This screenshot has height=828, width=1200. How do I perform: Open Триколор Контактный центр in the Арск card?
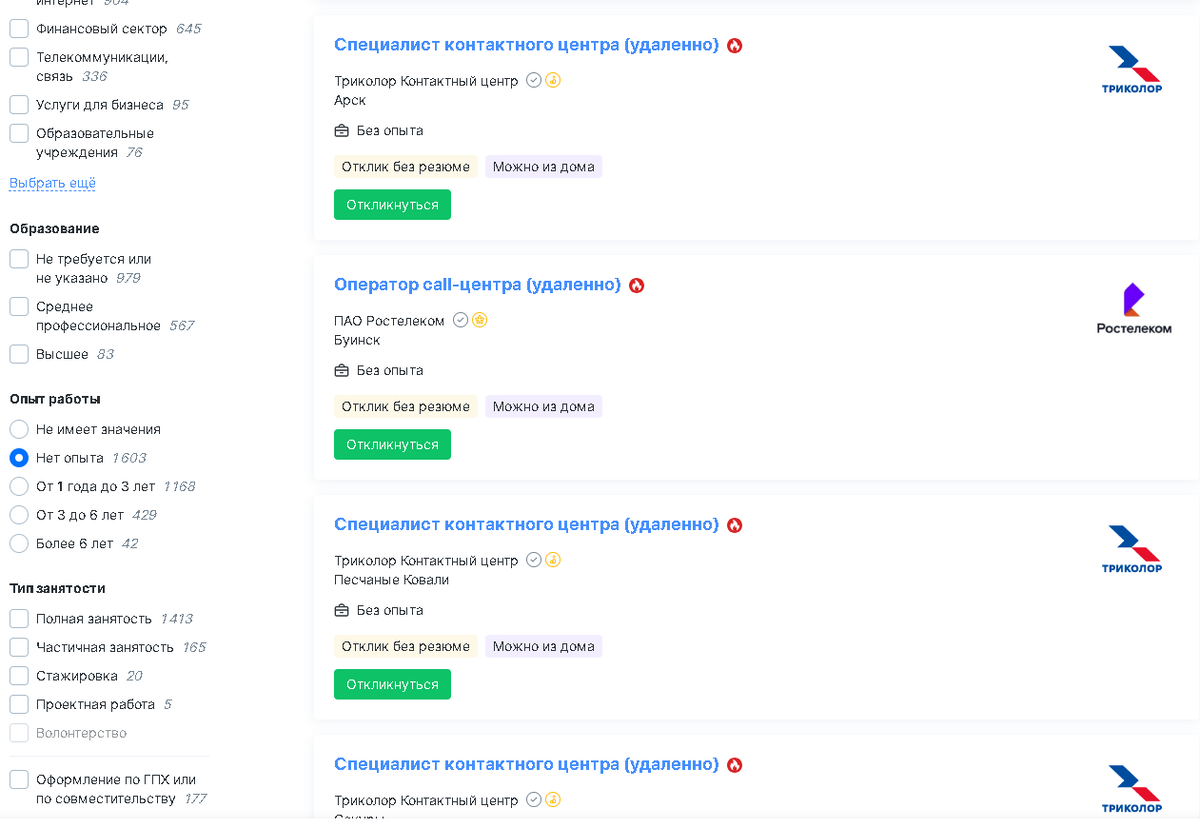tap(426, 82)
